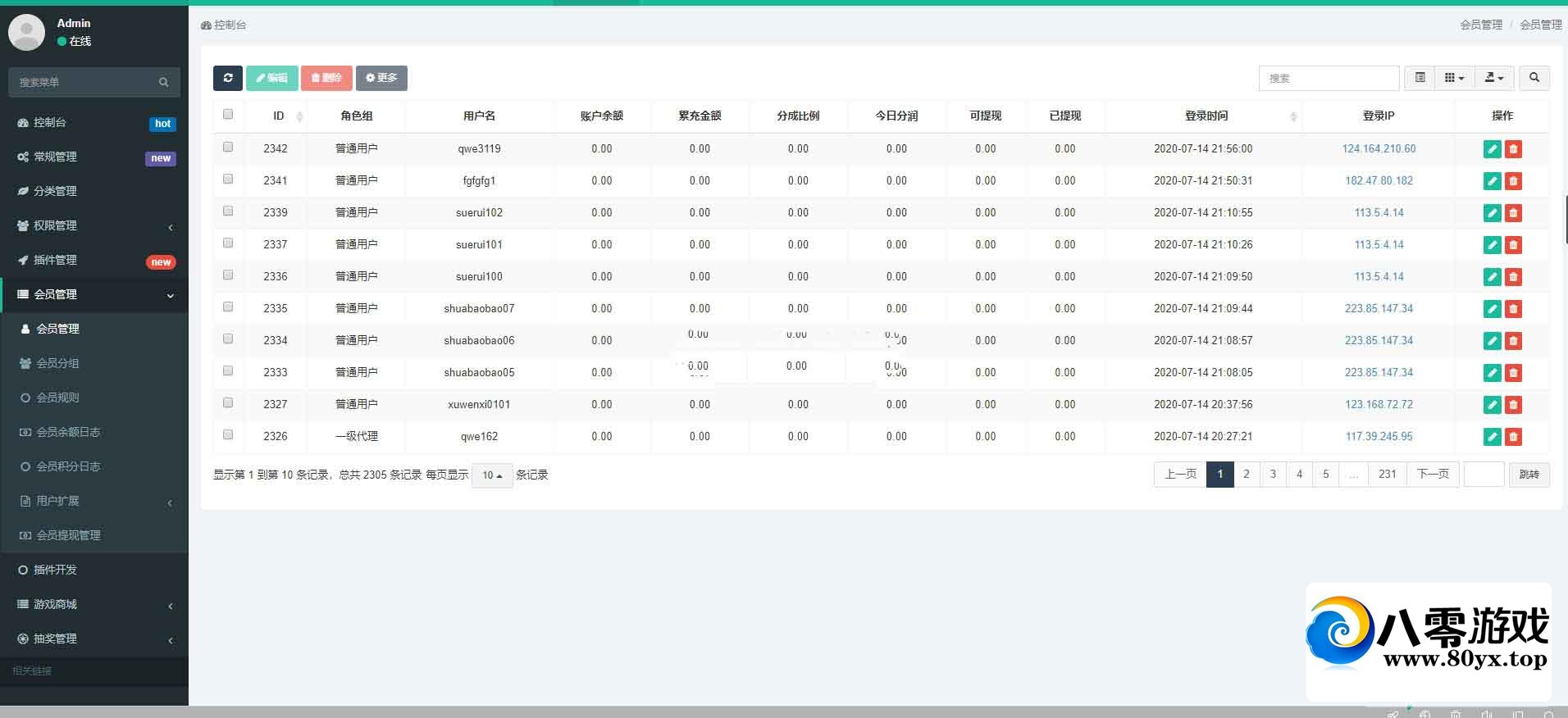Delete user shuabaobao07 record
The width and height of the screenshot is (1568, 718).
[x=1513, y=309]
